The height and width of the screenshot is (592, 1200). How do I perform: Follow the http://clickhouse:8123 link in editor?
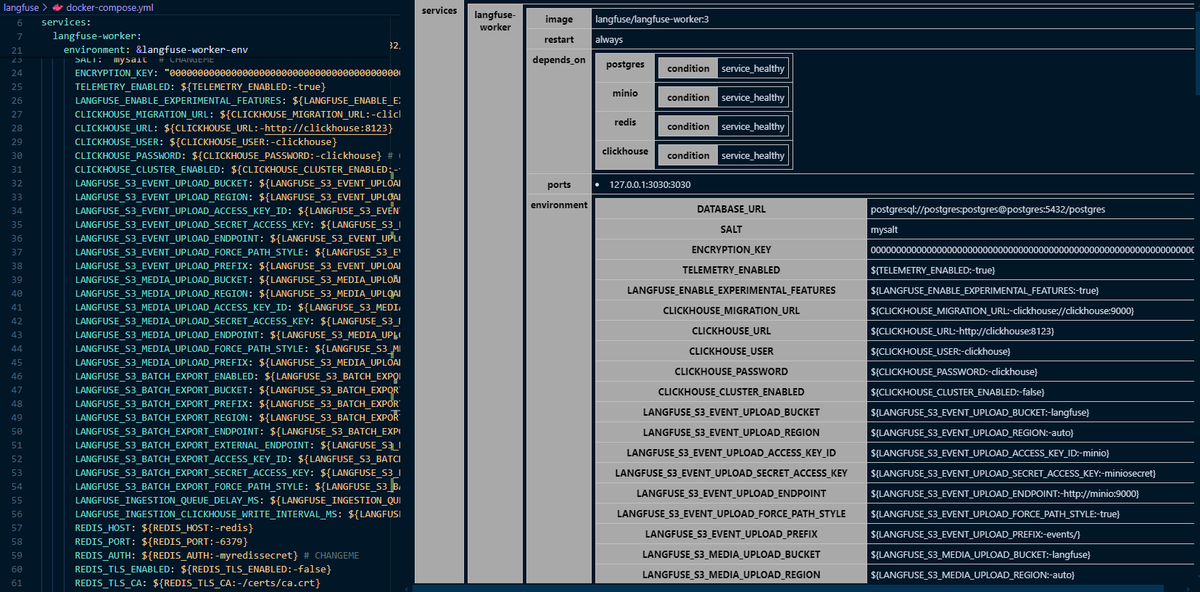click(328, 128)
